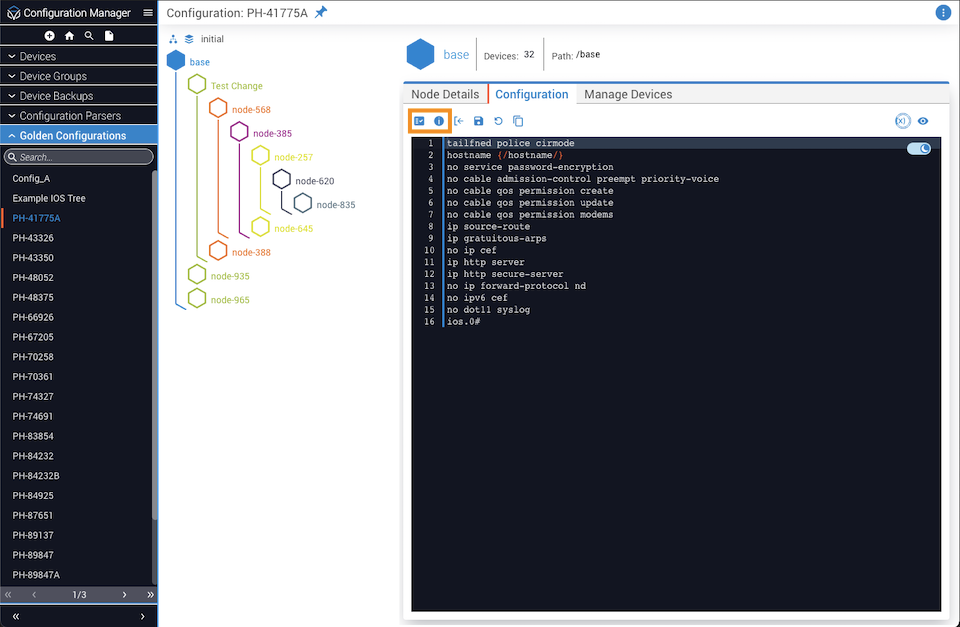960x627 pixels.
Task: Collapse the sidebar with the double-left arrow
Action: (x=16, y=617)
